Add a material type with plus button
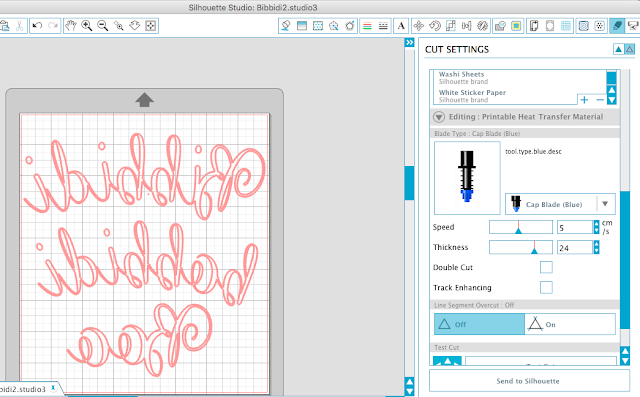 (x=584, y=100)
